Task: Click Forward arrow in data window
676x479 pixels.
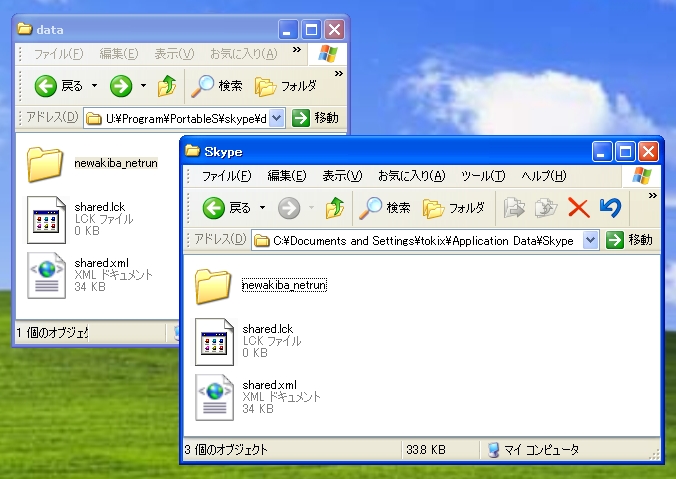Action: (121, 86)
